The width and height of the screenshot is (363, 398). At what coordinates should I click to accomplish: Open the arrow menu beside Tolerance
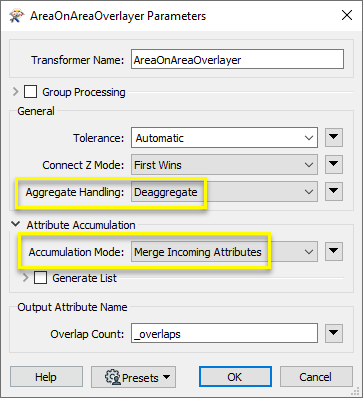(334, 137)
